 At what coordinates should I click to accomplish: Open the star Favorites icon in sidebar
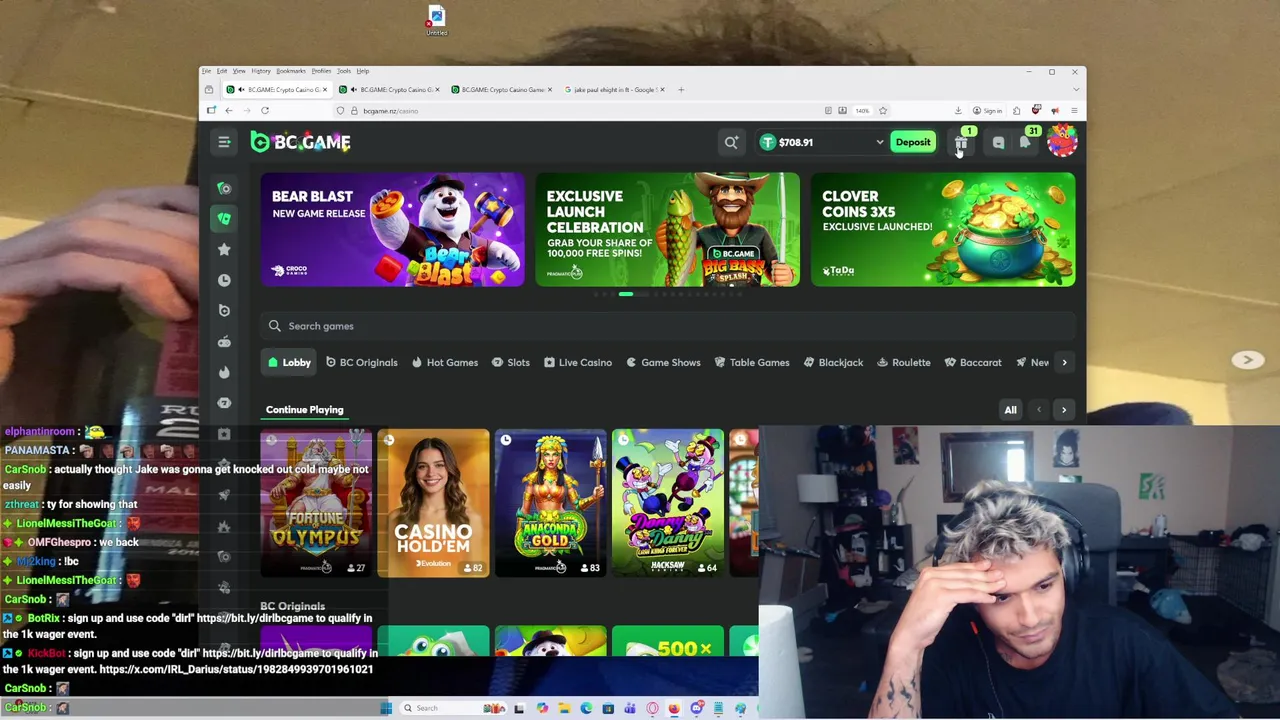[x=224, y=249]
